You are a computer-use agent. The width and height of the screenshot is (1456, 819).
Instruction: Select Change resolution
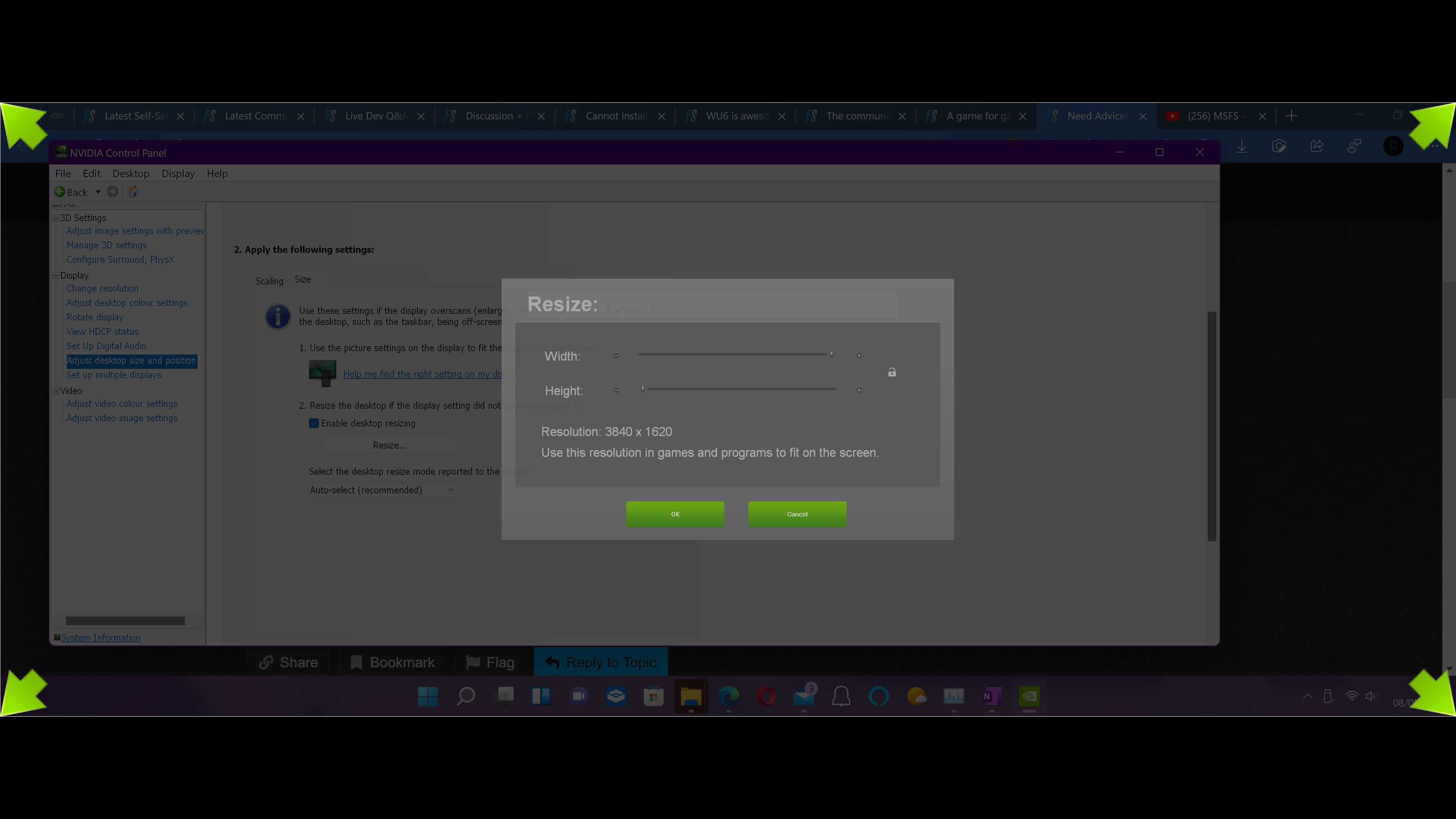click(x=102, y=288)
